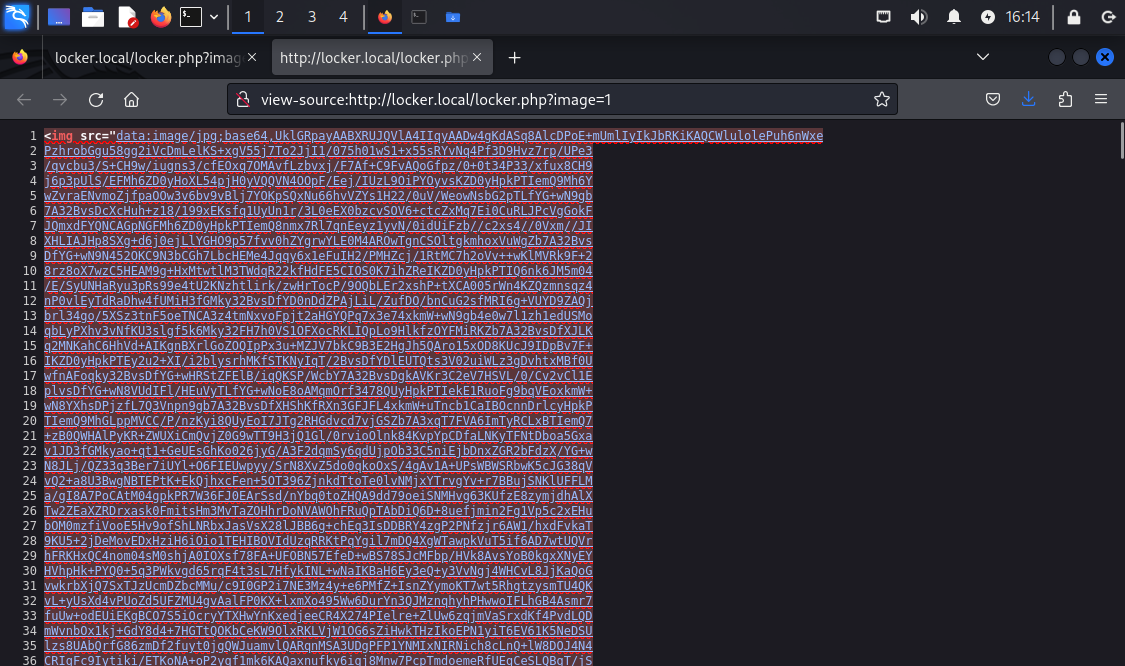Open the Firefox extensions menu
The width and height of the screenshot is (1125, 666).
[1065, 99]
